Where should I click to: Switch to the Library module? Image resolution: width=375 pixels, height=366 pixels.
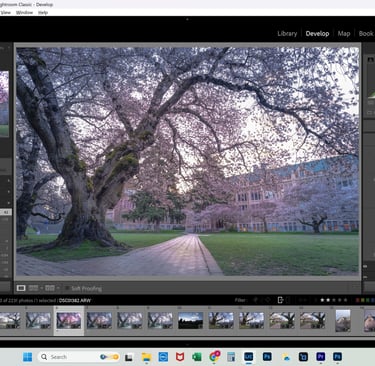(287, 34)
